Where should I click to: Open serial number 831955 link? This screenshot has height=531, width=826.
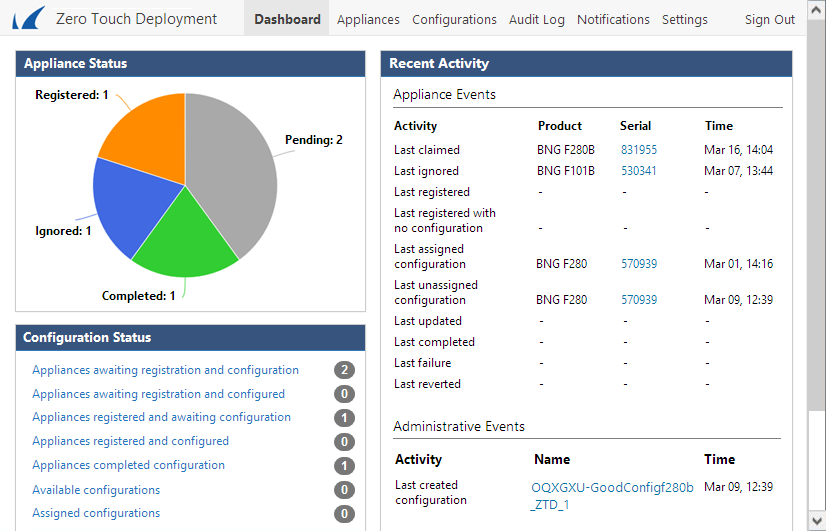(639, 150)
